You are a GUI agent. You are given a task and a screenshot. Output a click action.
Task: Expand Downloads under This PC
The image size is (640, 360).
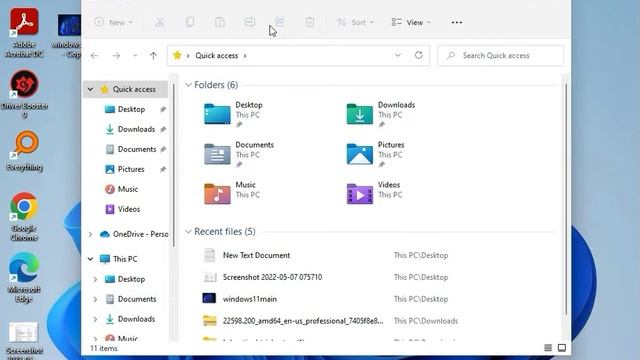[95, 319]
